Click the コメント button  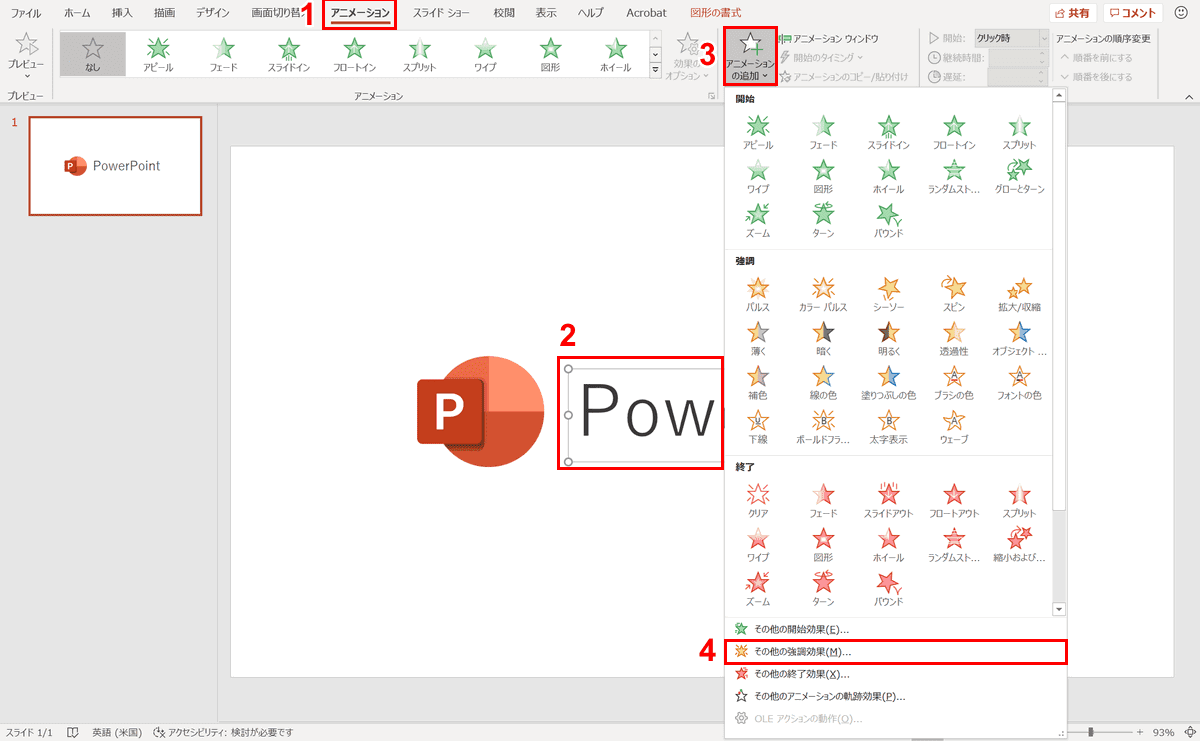(1133, 14)
